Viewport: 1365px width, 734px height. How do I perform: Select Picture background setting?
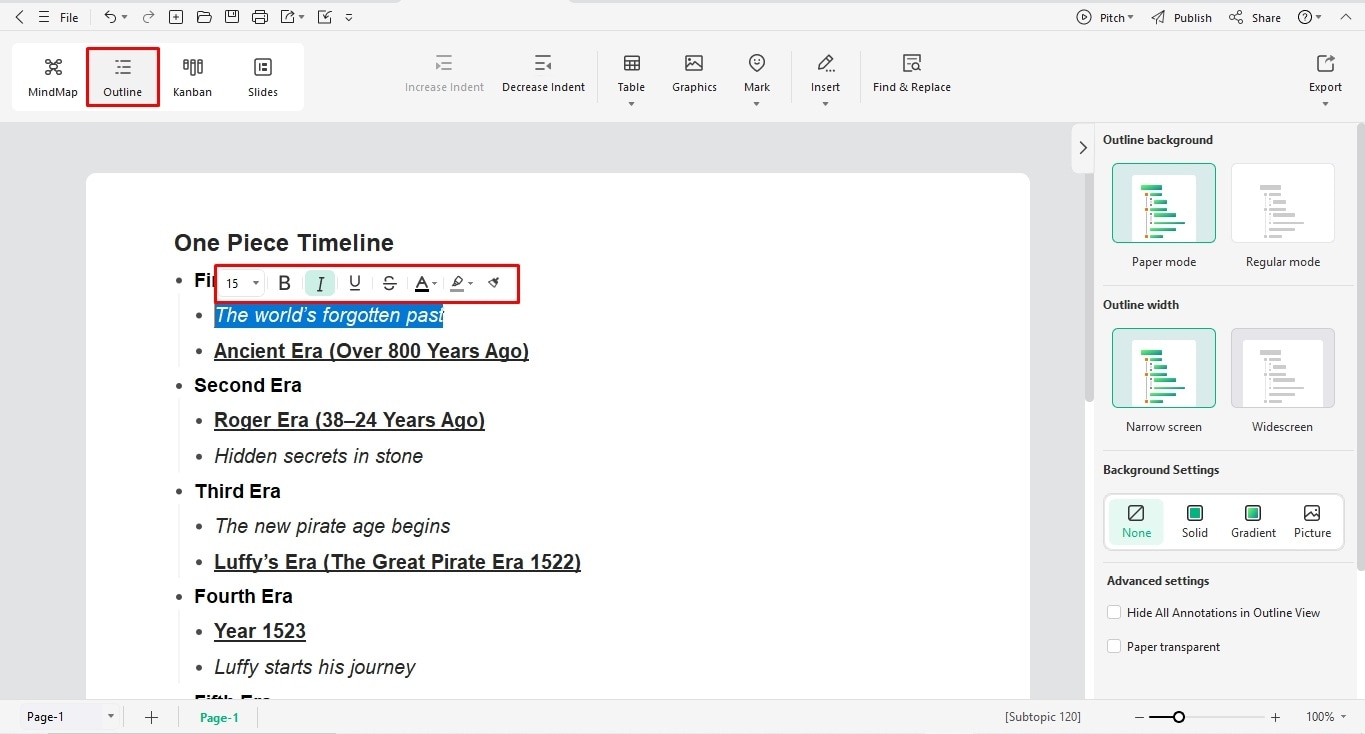1312,522
